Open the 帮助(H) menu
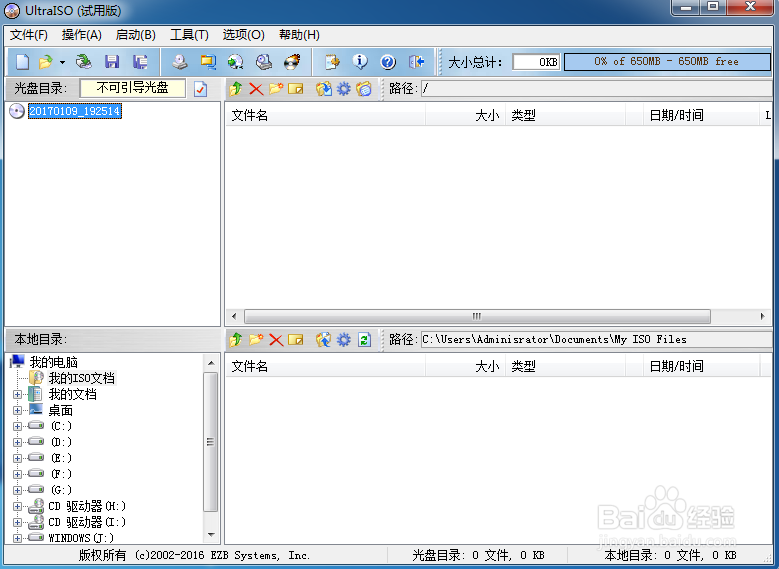 click(299, 35)
